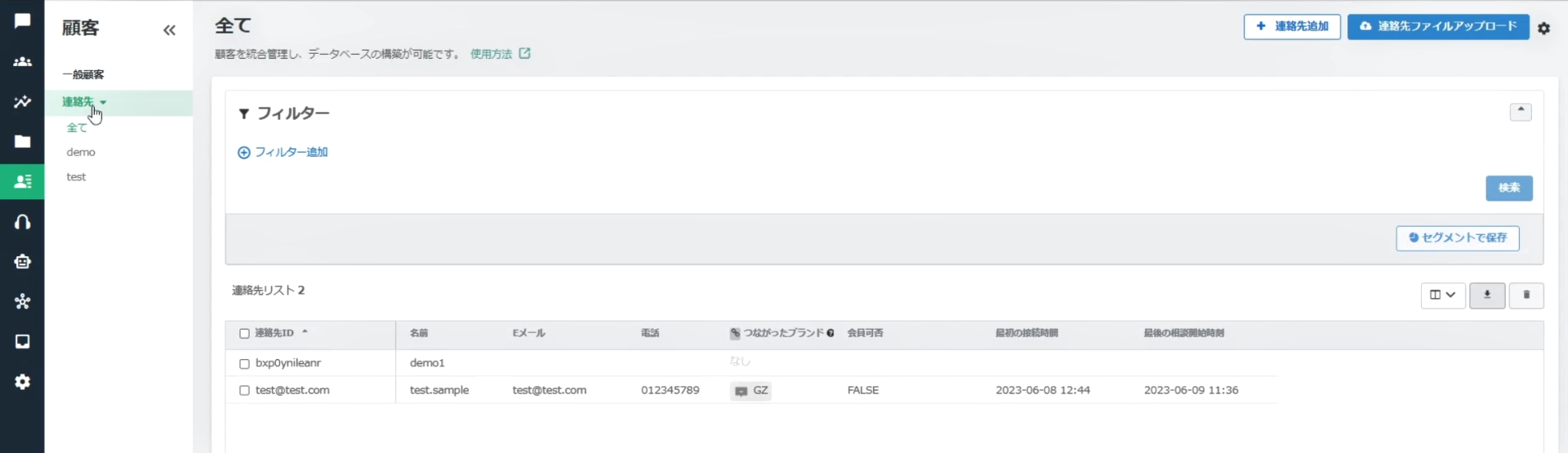1568x453 pixels.
Task: Click phone number 012345789
Action: tap(670, 390)
